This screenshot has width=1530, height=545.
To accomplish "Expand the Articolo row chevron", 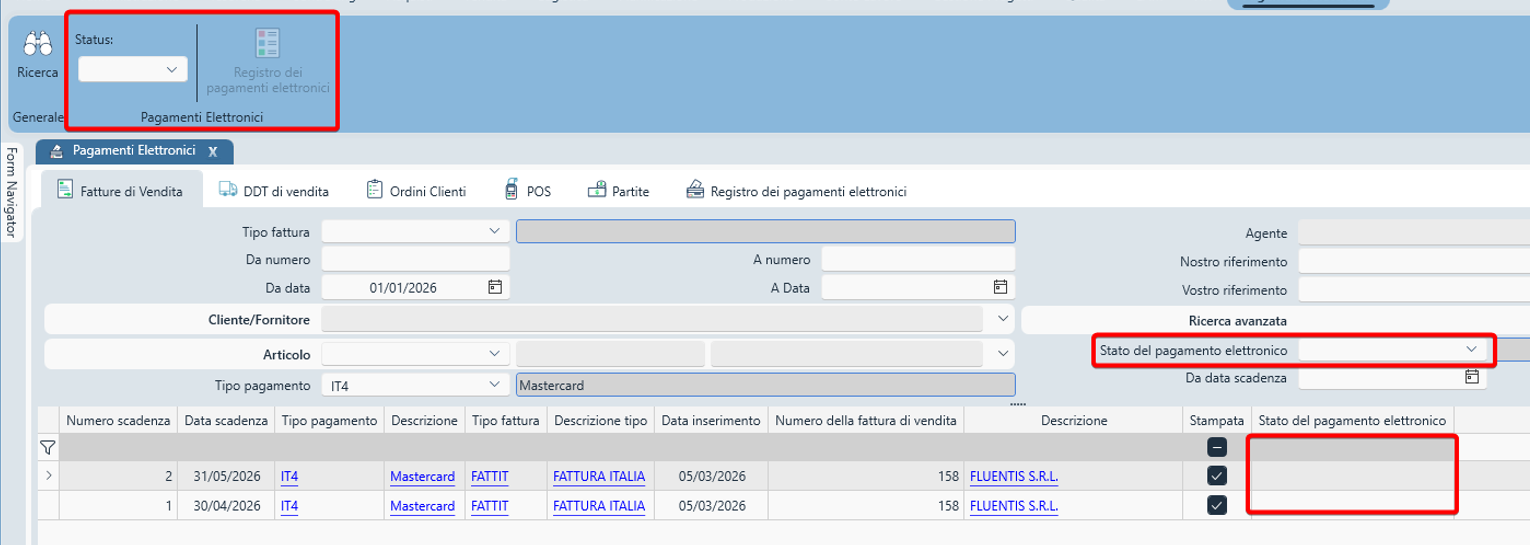I will coord(1004,353).
